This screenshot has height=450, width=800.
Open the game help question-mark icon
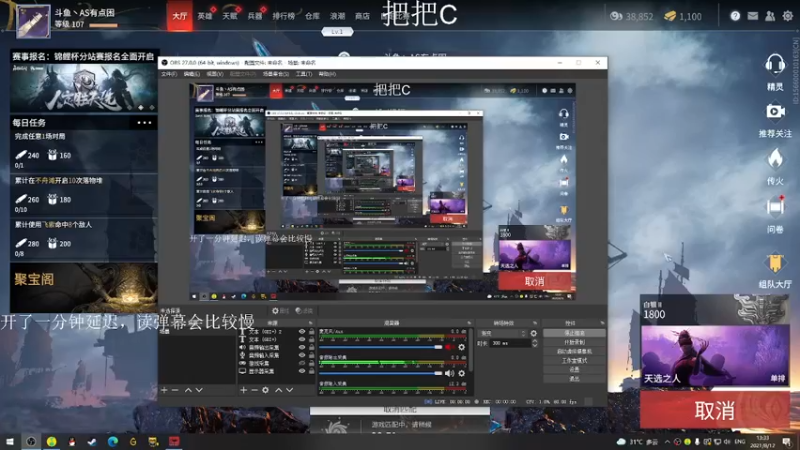click(735, 16)
